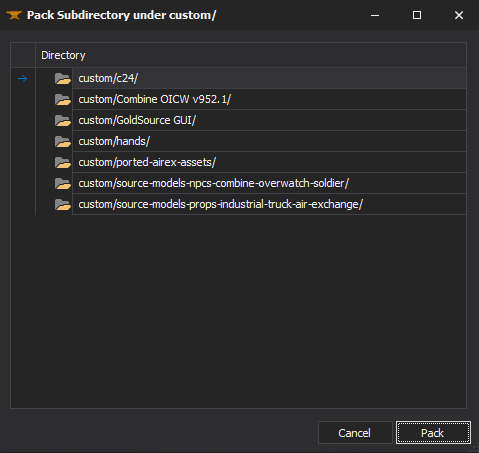Cancel the pack subdirectory dialog
This screenshot has height=453, width=479.
click(355, 433)
